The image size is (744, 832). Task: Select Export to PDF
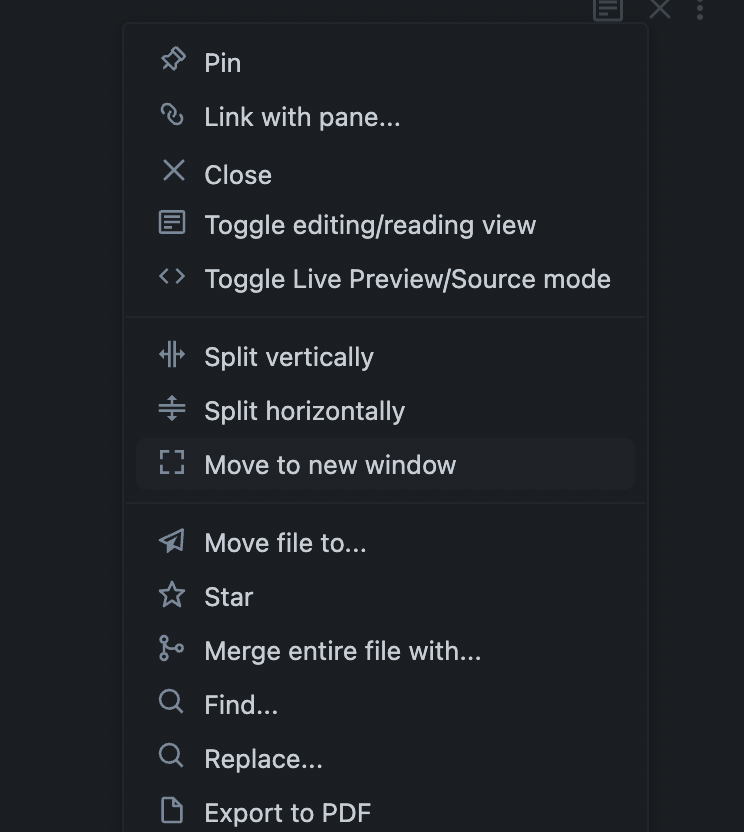[x=287, y=813]
